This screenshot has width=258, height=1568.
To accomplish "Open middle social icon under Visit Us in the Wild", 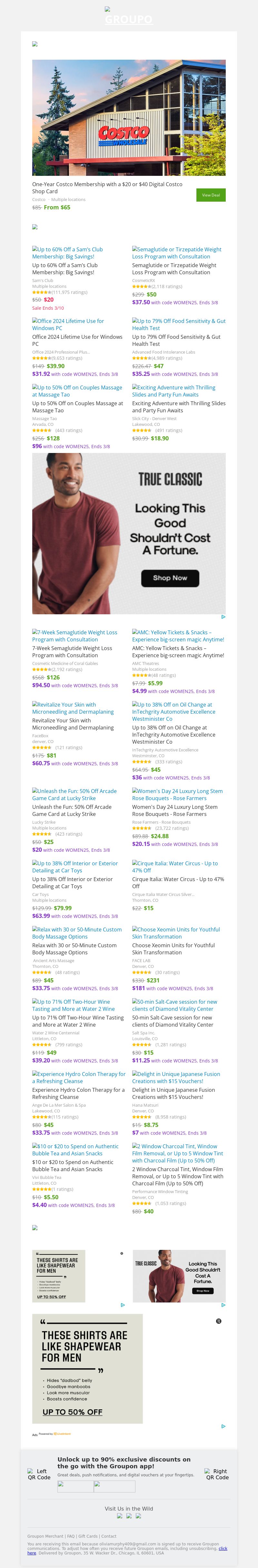I will pyautogui.click(x=129, y=1516).
